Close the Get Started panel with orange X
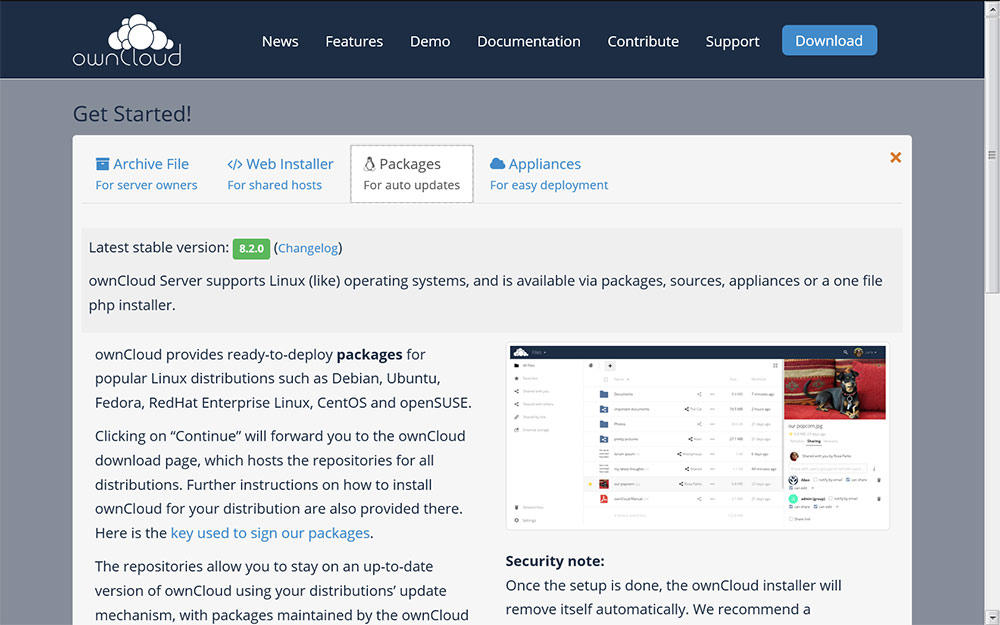This screenshot has height=625, width=1000. click(x=895, y=158)
